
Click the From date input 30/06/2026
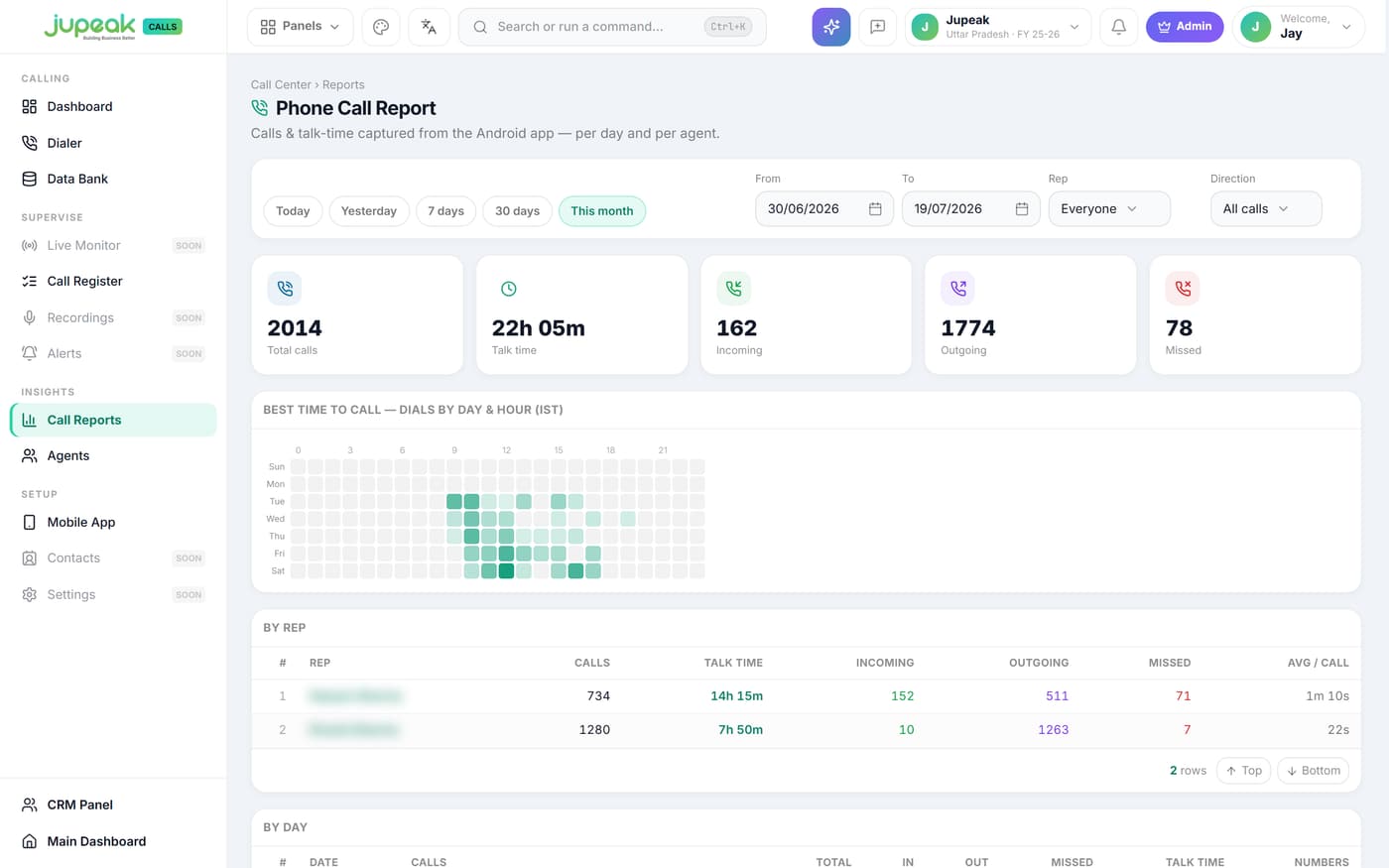coord(824,209)
